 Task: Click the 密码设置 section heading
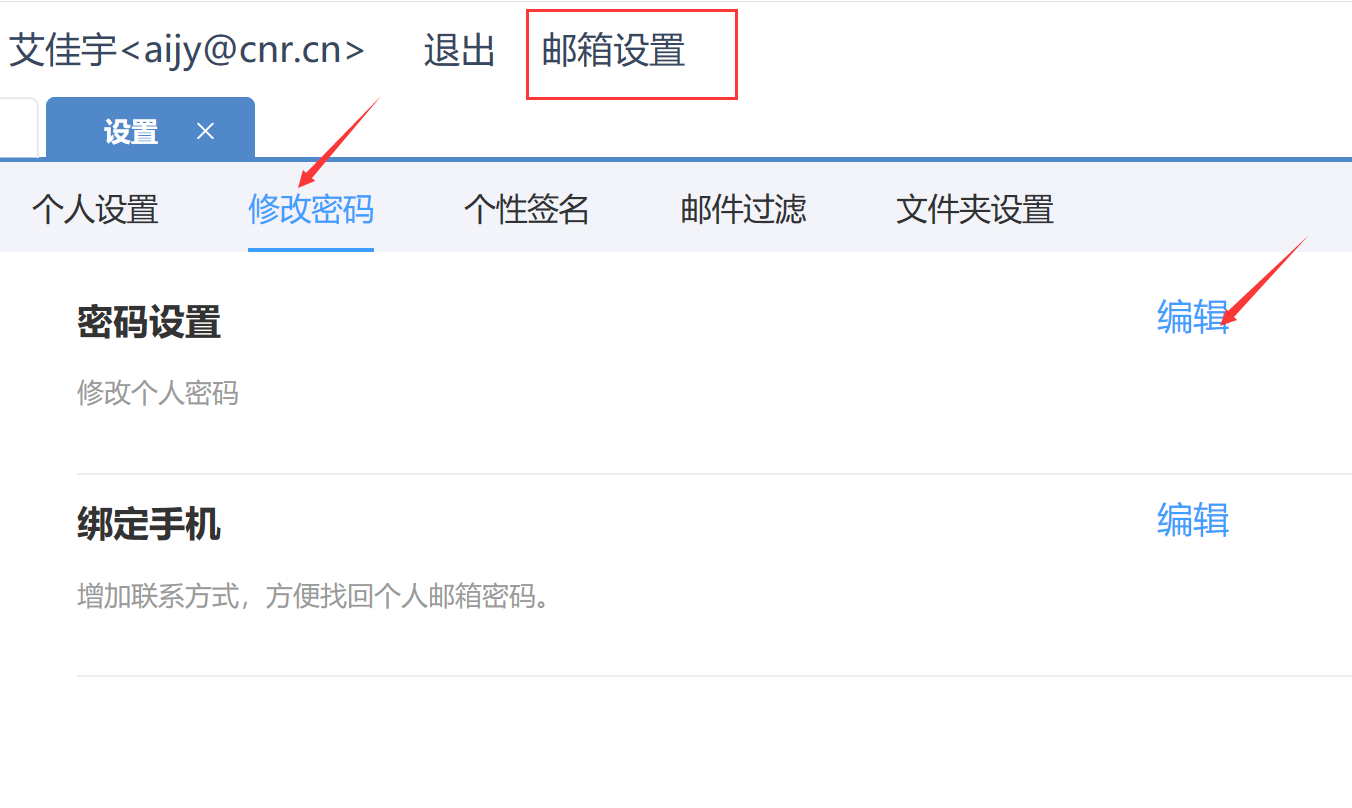[149, 323]
